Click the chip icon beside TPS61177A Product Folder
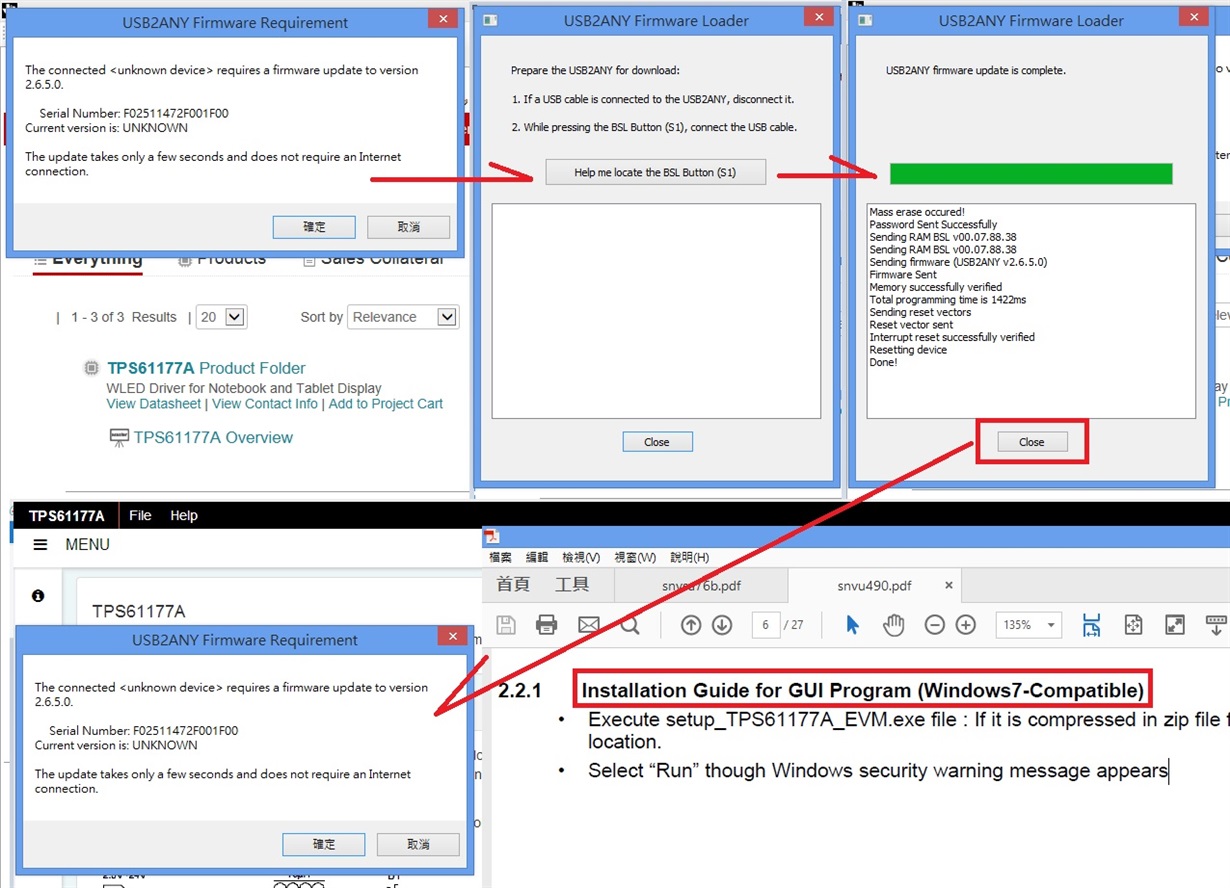 (x=92, y=368)
